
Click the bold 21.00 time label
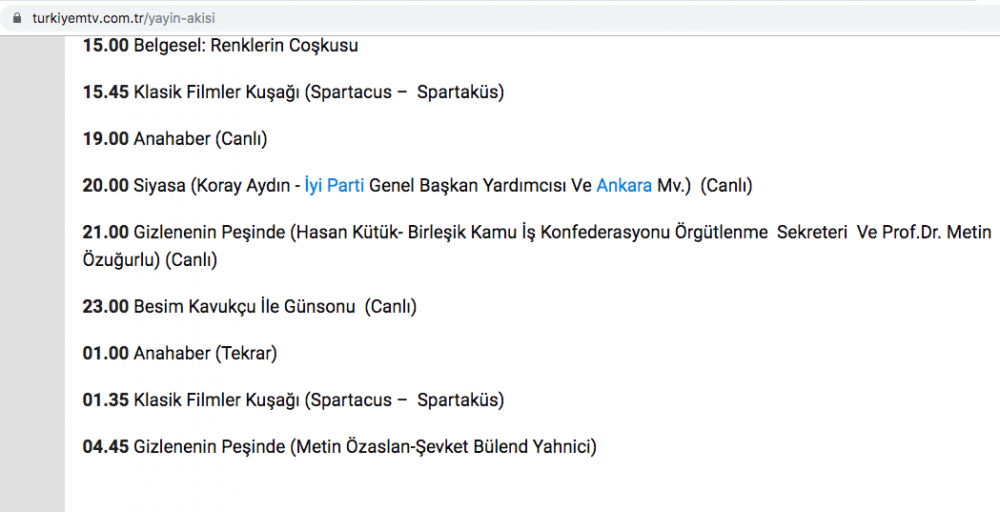click(x=106, y=233)
